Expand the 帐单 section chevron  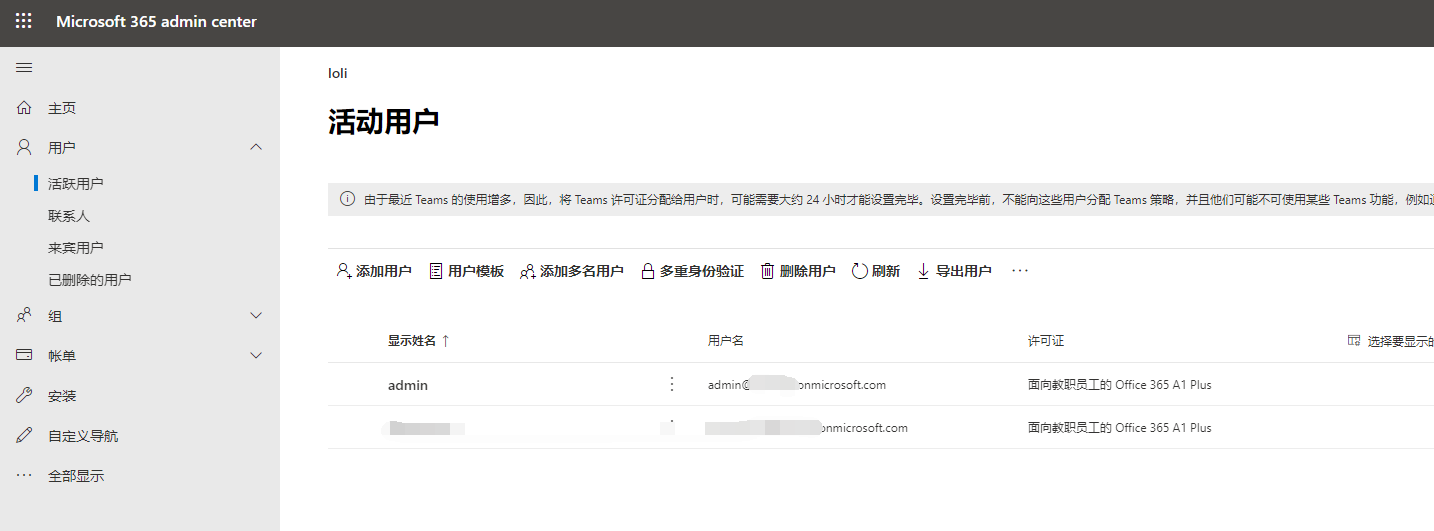[256, 355]
